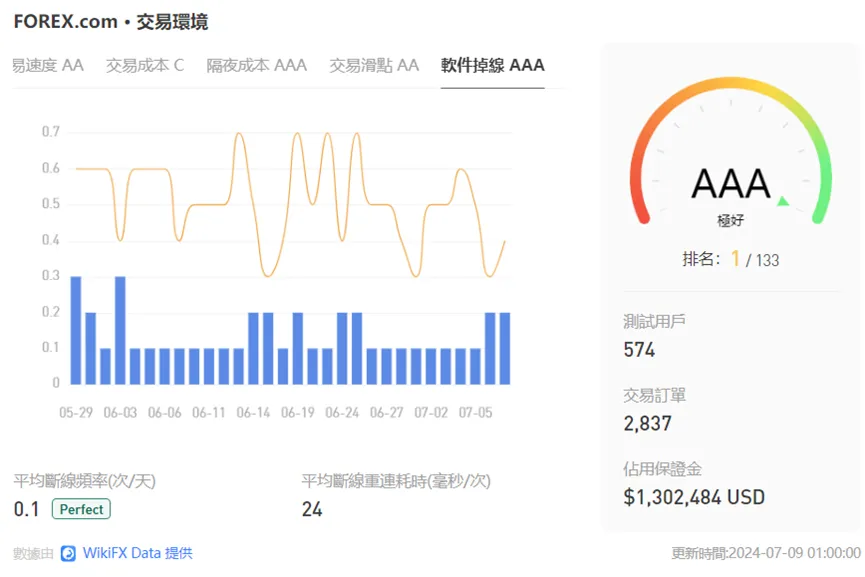Click the reconnect time value 24
Viewport: 865px width, 577px height.
coord(312,509)
